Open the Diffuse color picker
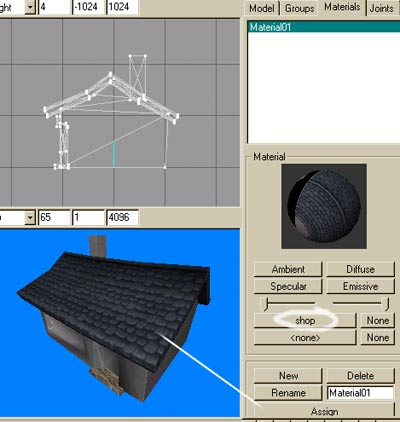400x422 pixels. (x=360, y=269)
